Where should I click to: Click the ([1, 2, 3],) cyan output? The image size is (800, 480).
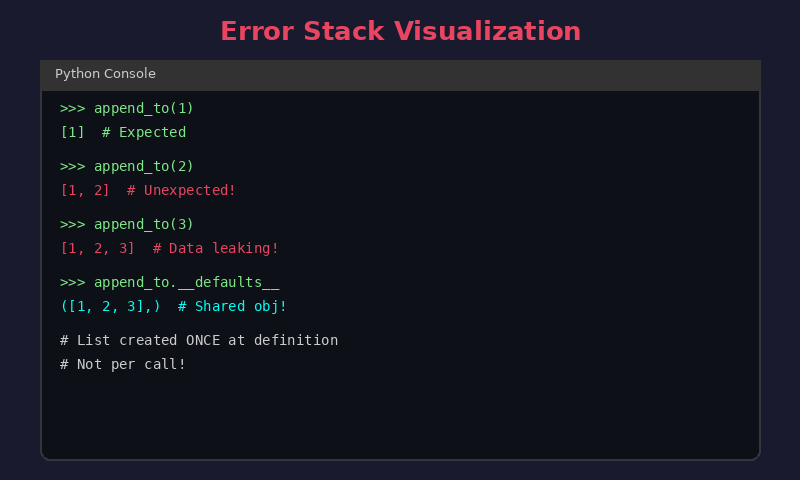(x=110, y=307)
